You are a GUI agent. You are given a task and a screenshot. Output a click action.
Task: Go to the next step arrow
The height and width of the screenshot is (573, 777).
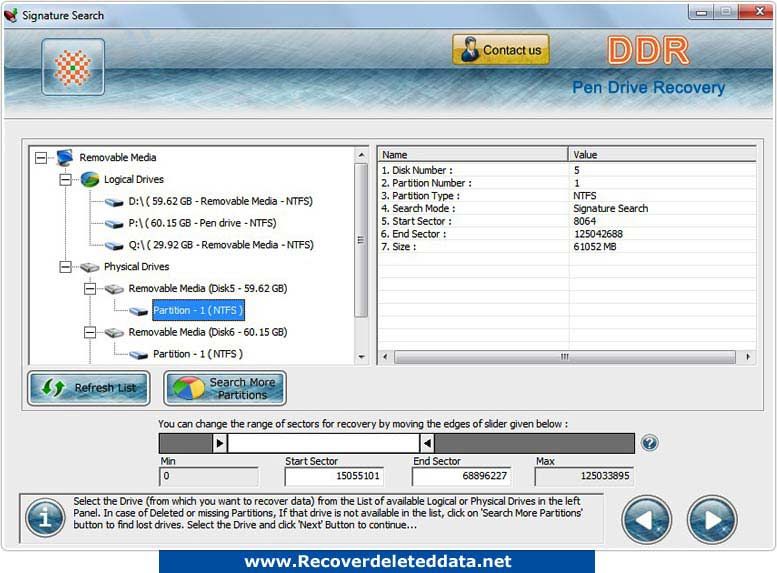click(712, 519)
